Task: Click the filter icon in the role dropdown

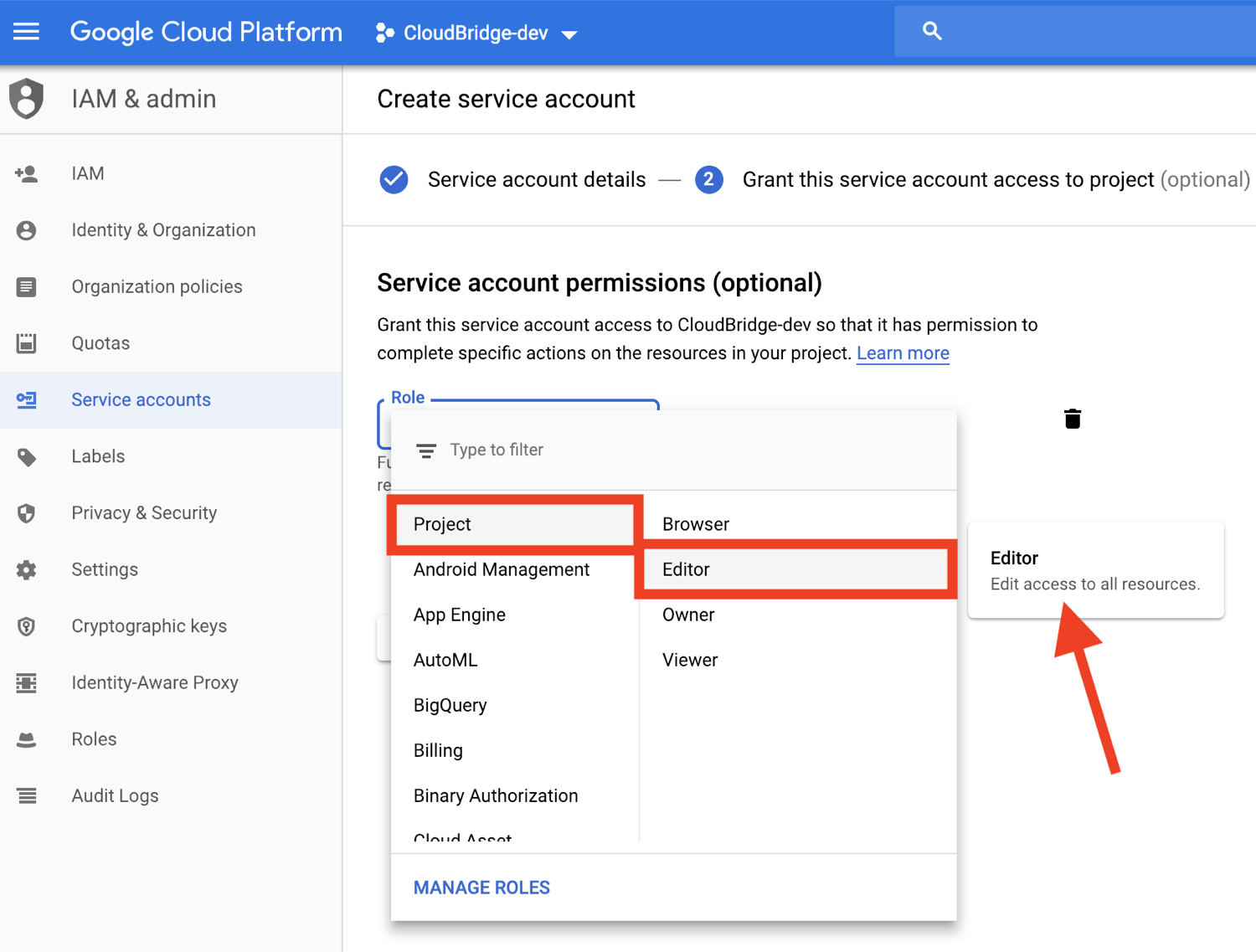Action: [426, 451]
